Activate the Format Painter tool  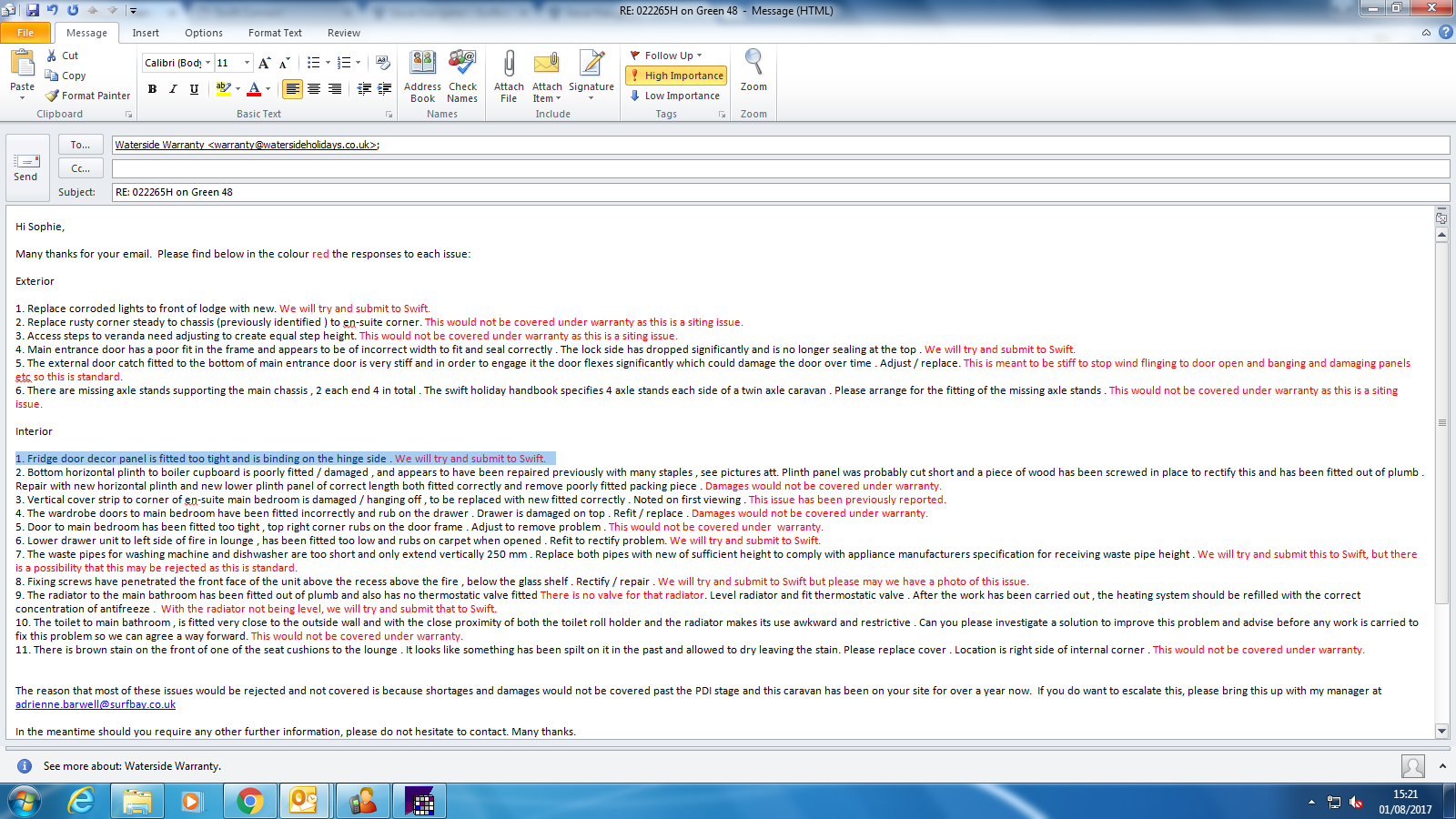pyautogui.click(x=88, y=96)
